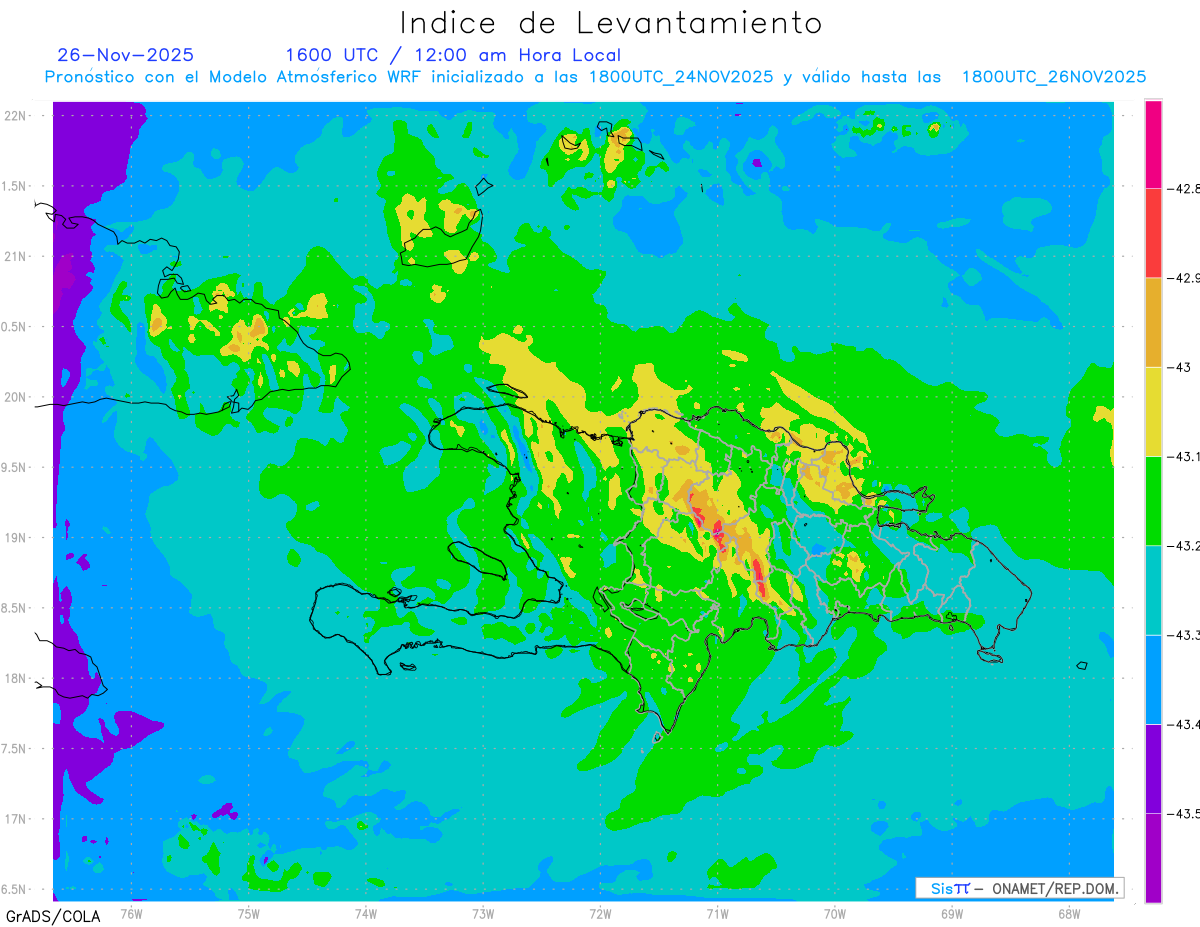Click the 20N latitude label
Viewport: 1200px width, 927px height.
16,397
